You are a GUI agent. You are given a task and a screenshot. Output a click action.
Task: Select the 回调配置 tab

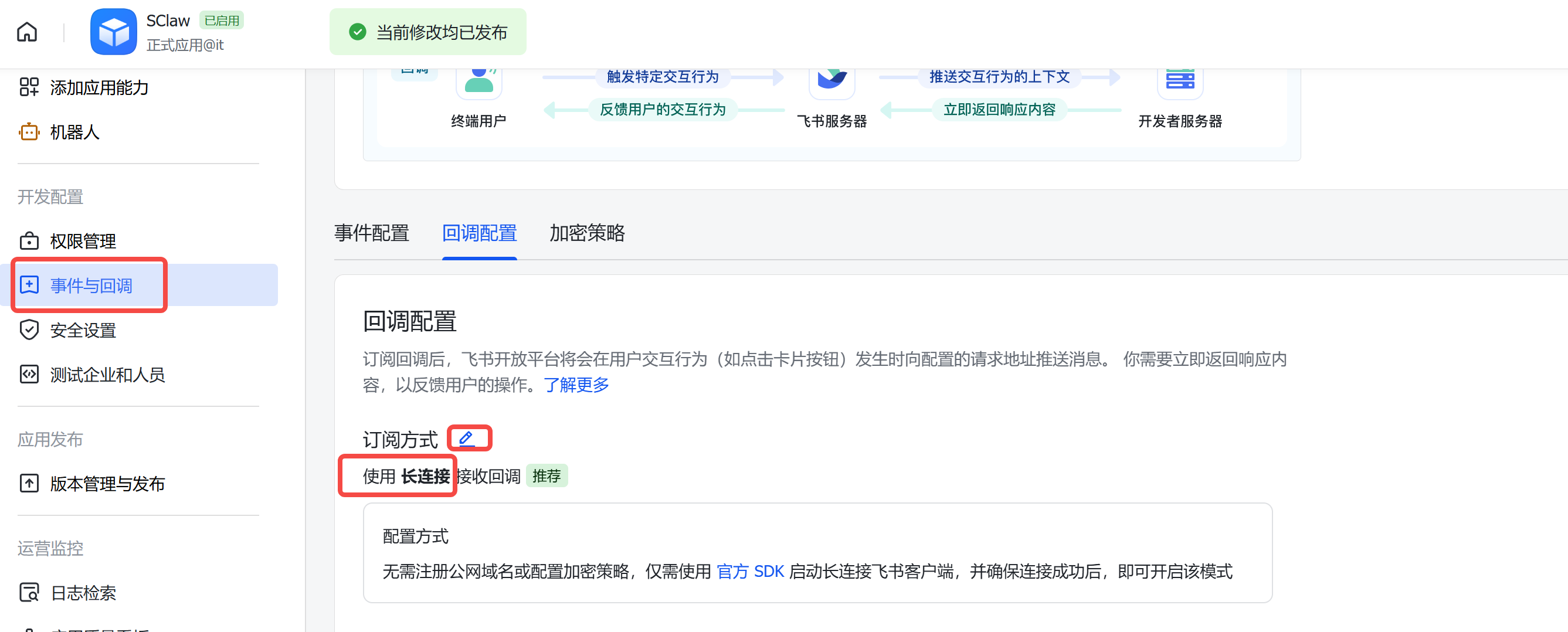pyautogui.click(x=479, y=233)
